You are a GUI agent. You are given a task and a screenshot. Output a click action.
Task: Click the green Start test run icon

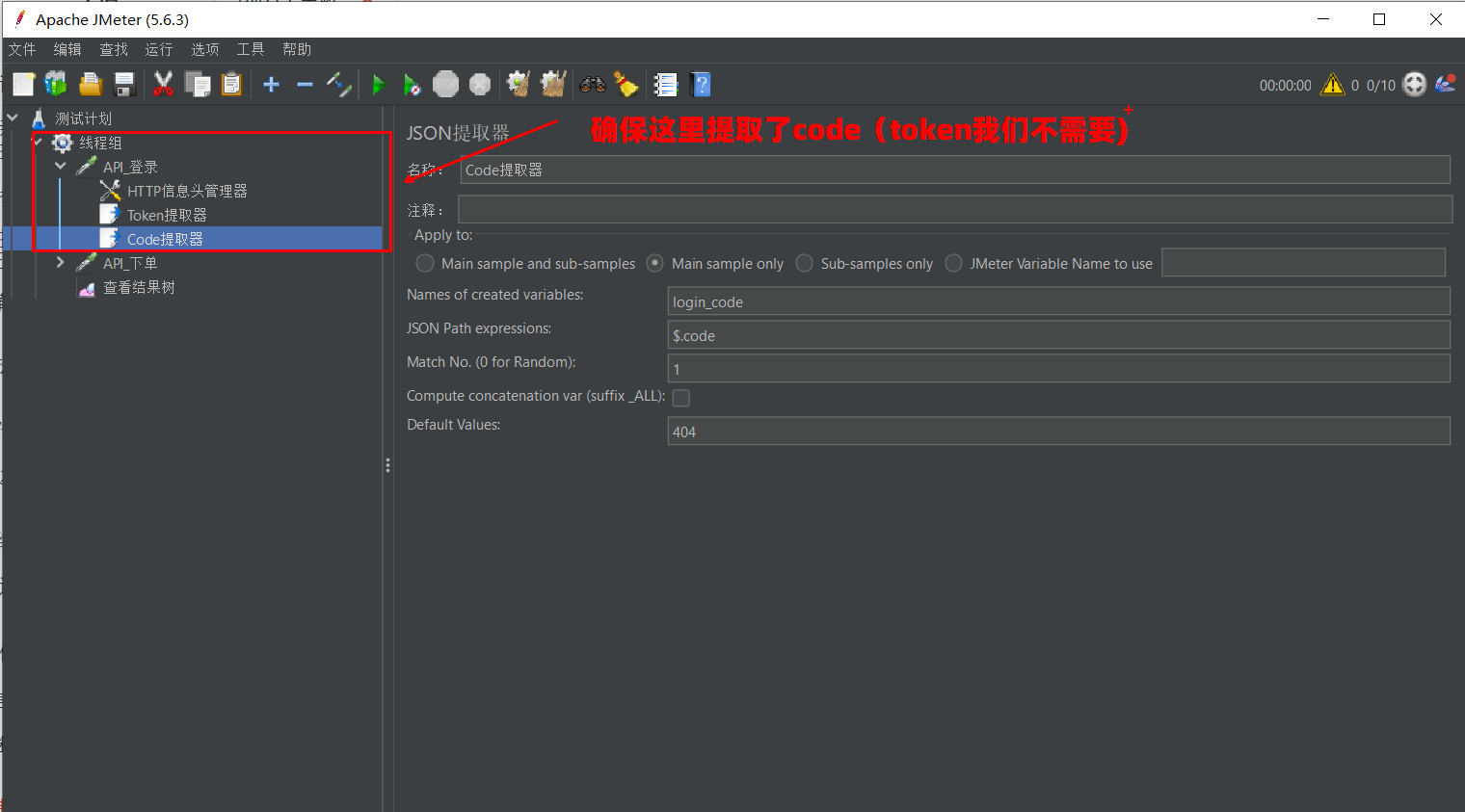[x=378, y=85]
